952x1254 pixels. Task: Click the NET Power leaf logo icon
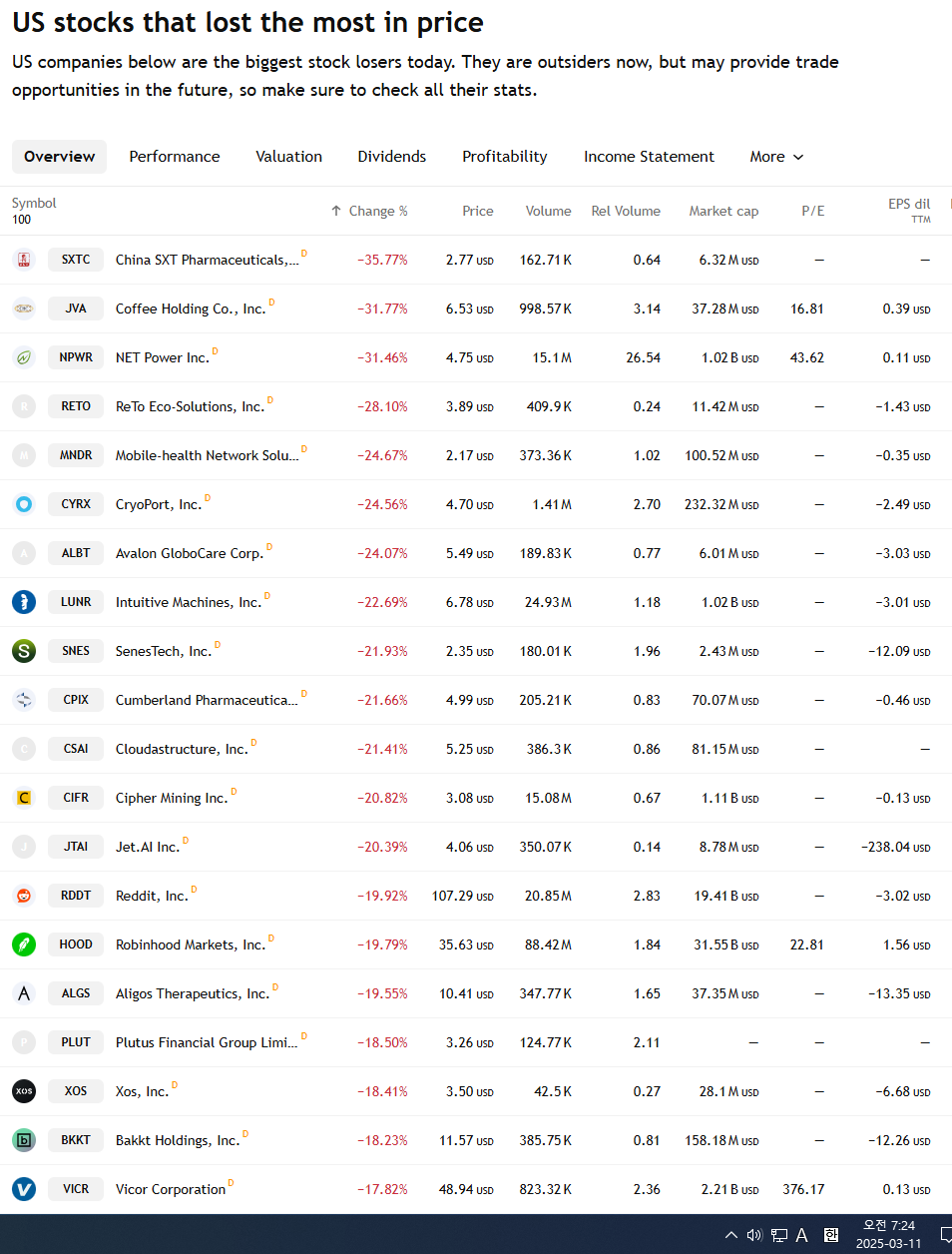click(24, 357)
